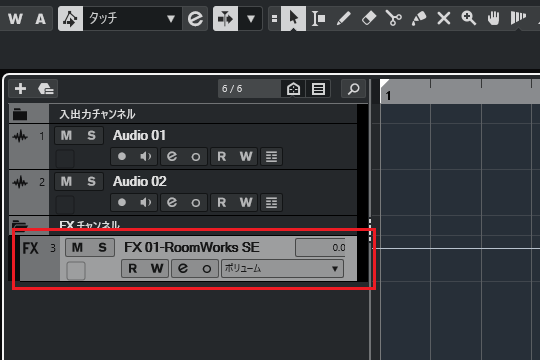Click Audio 01 color square
The height and width of the screenshot is (360, 540).
pos(65,158)
